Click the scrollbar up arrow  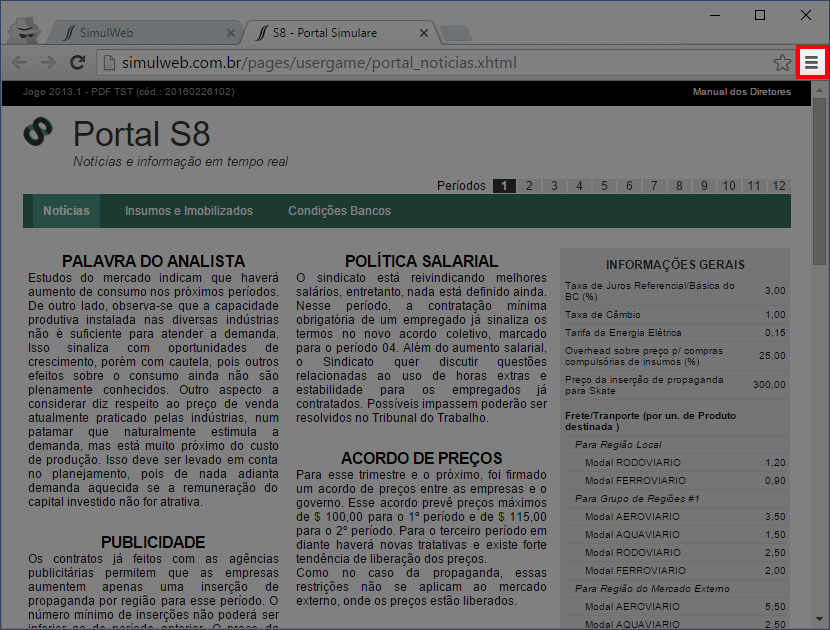pos(819,90)
